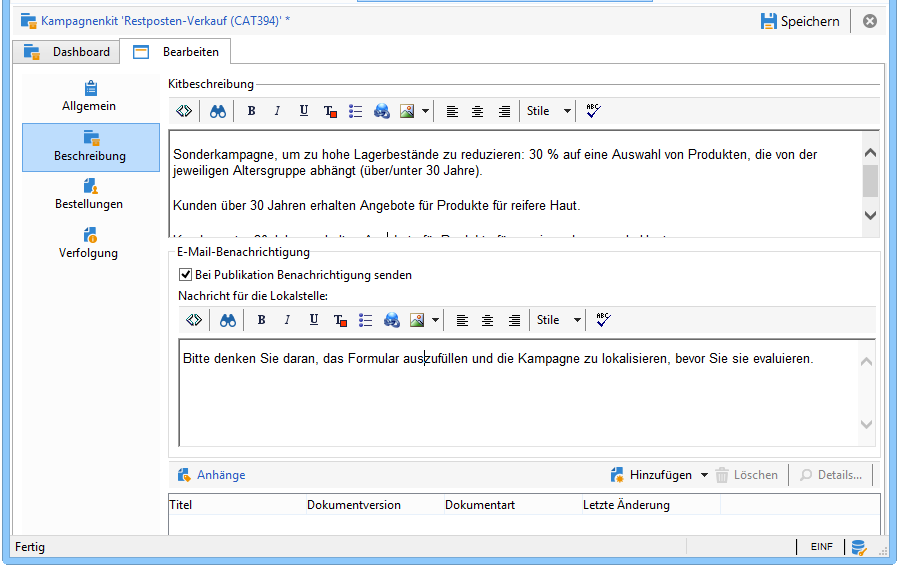Select the Bearbeiten tab
Image resolution: width=914 pixels, height=575 pixels.
click(176, 52)
